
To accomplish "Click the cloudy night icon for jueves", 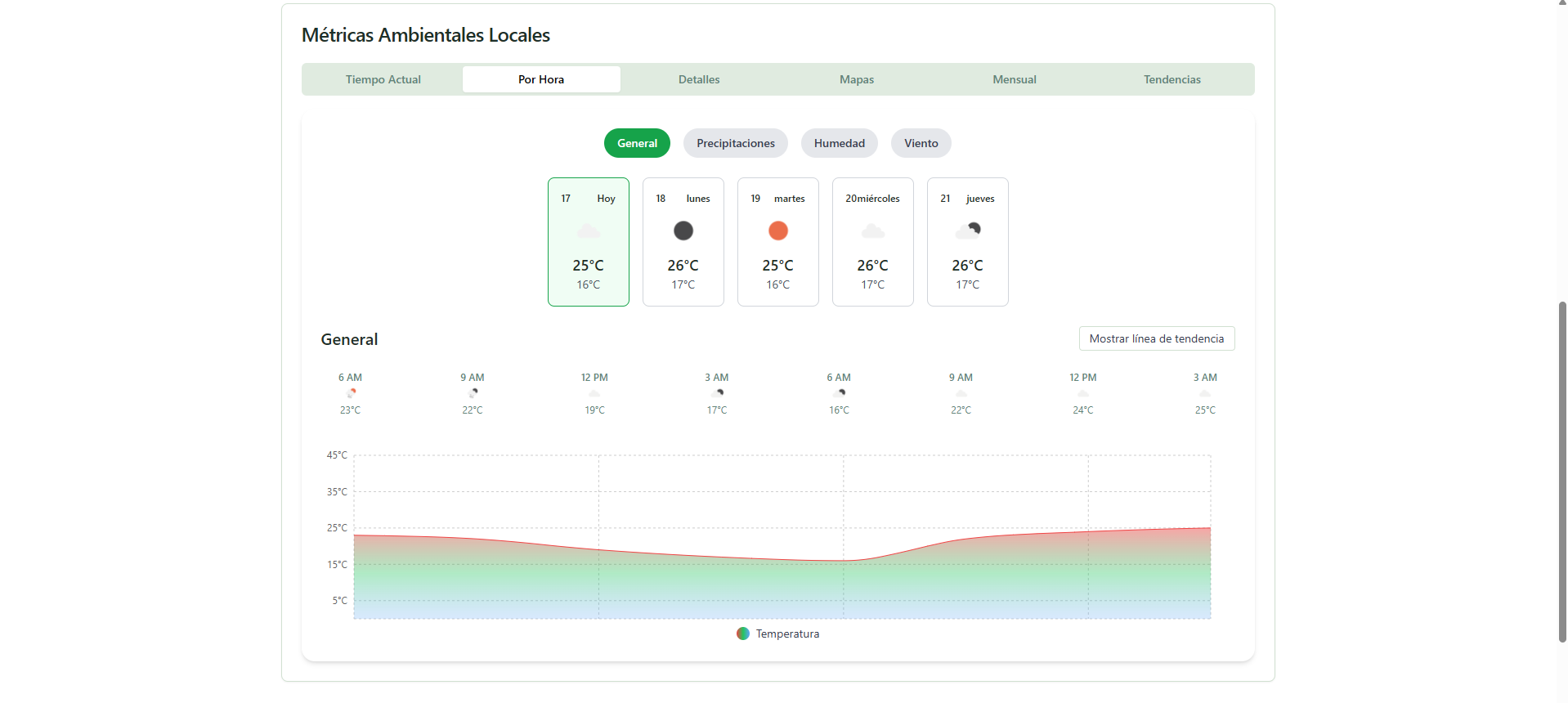I will tap(967, 231).
